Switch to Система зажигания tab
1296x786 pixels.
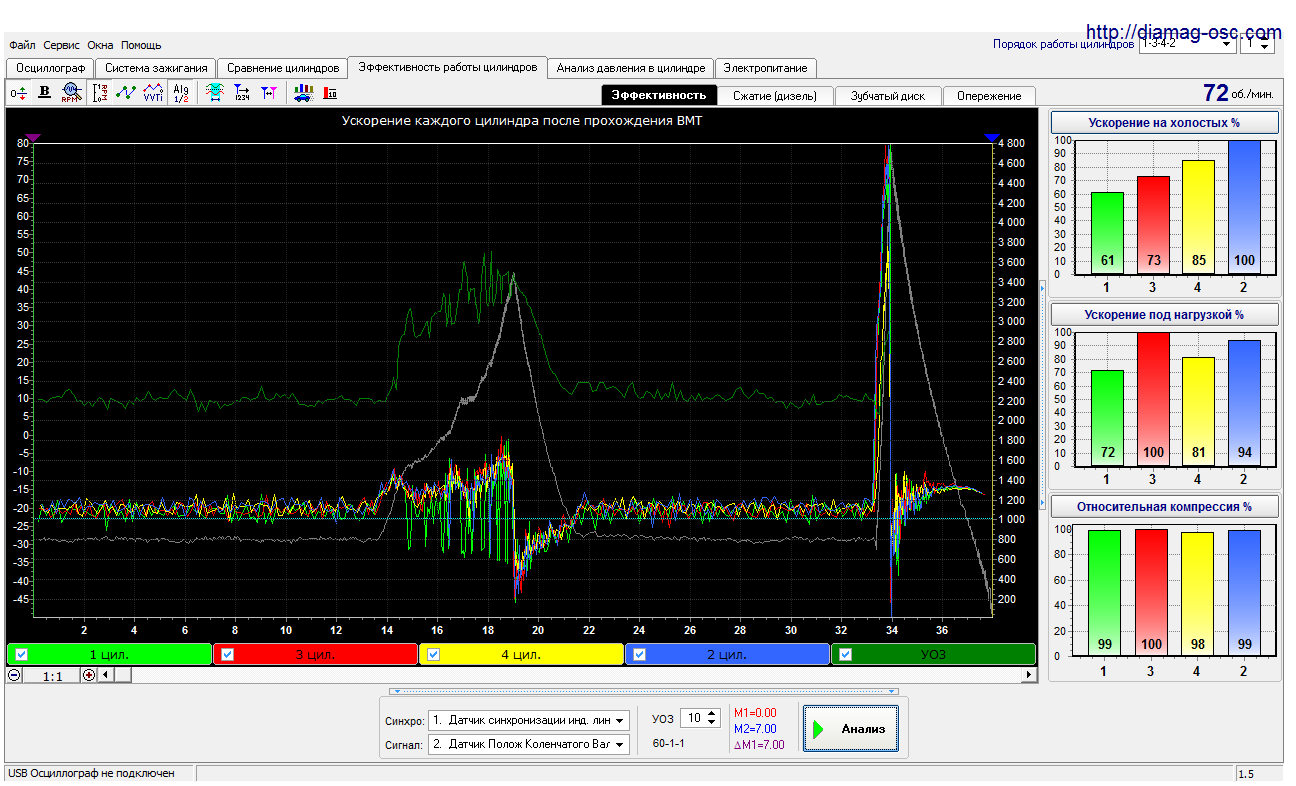click(x=156, y=68)
